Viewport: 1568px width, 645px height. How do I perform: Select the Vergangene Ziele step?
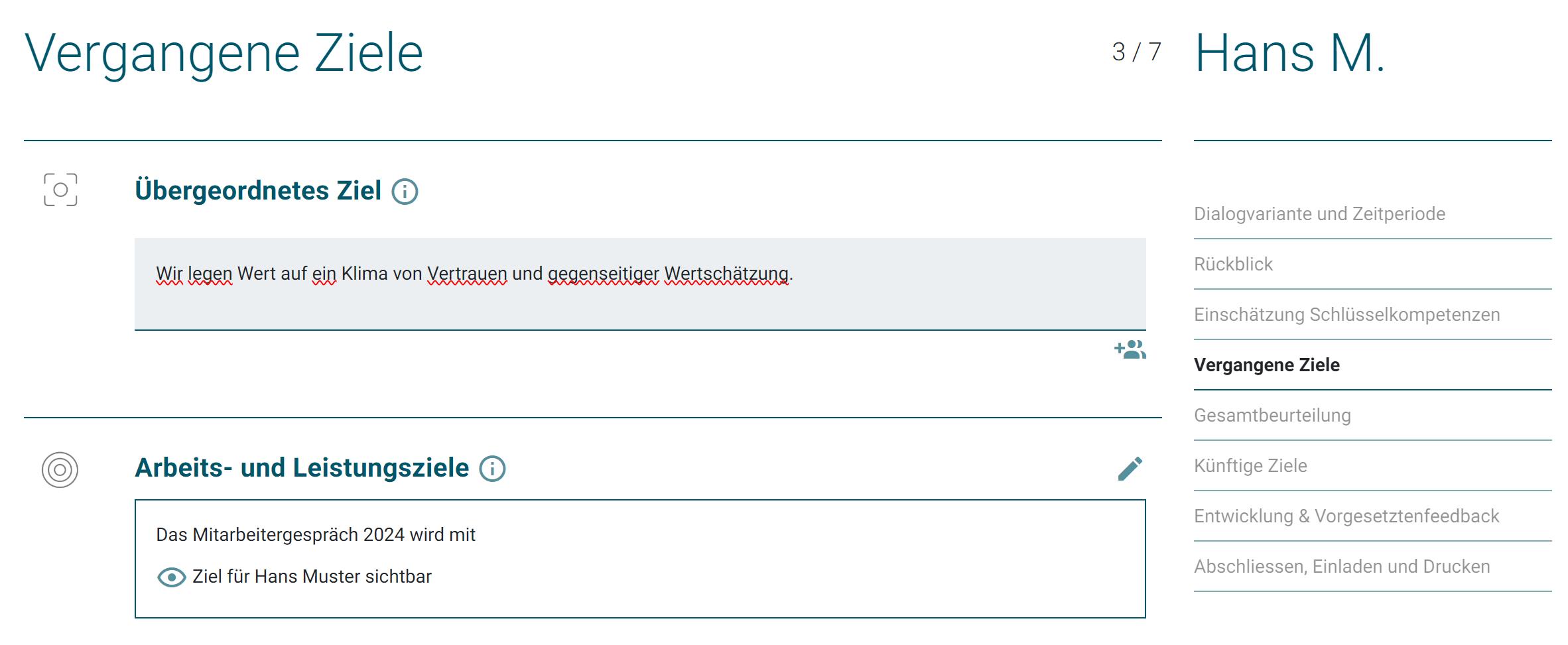[1266, 365]
